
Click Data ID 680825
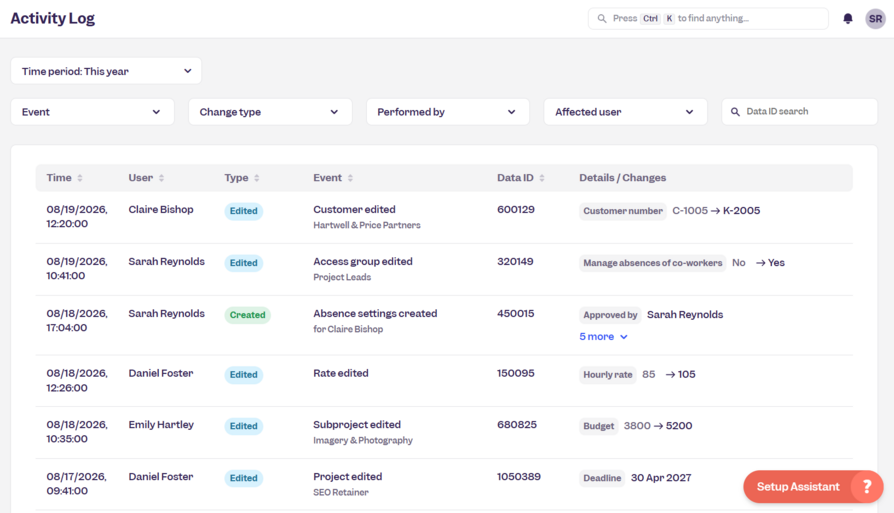coord(517,425)
